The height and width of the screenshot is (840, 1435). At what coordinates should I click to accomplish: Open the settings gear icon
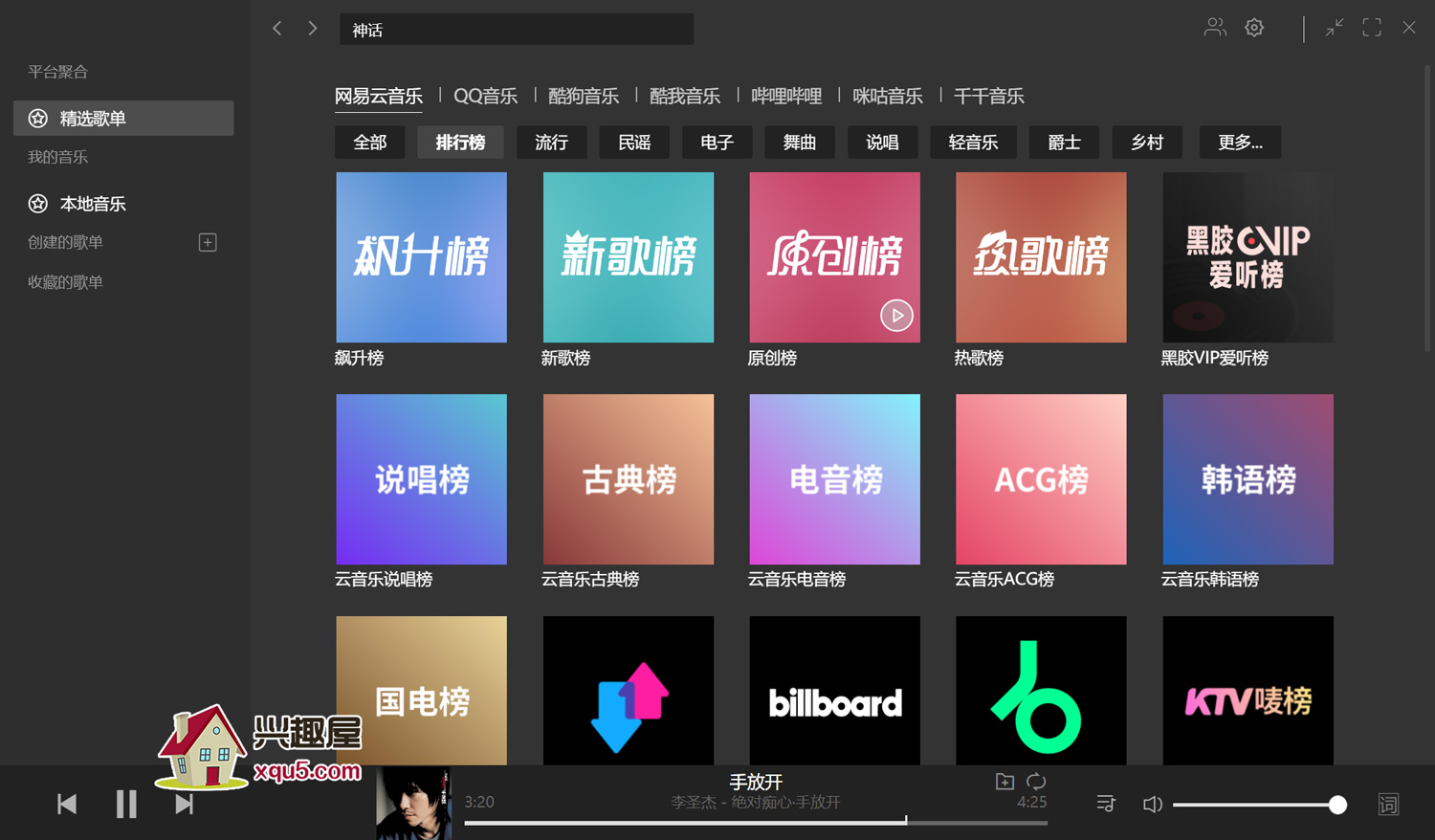click(1254, 28)
